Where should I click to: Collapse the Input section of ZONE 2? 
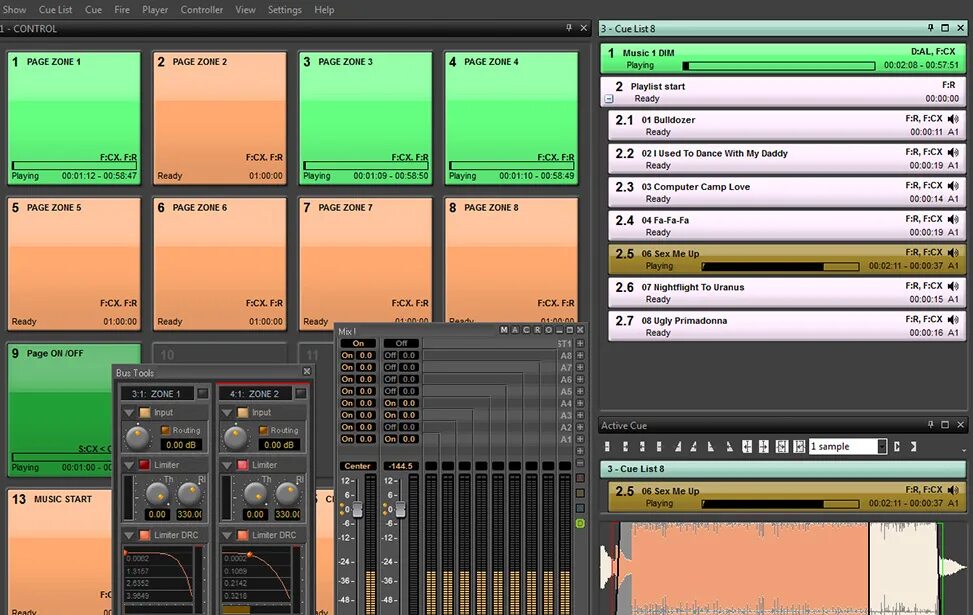point(226,413)
